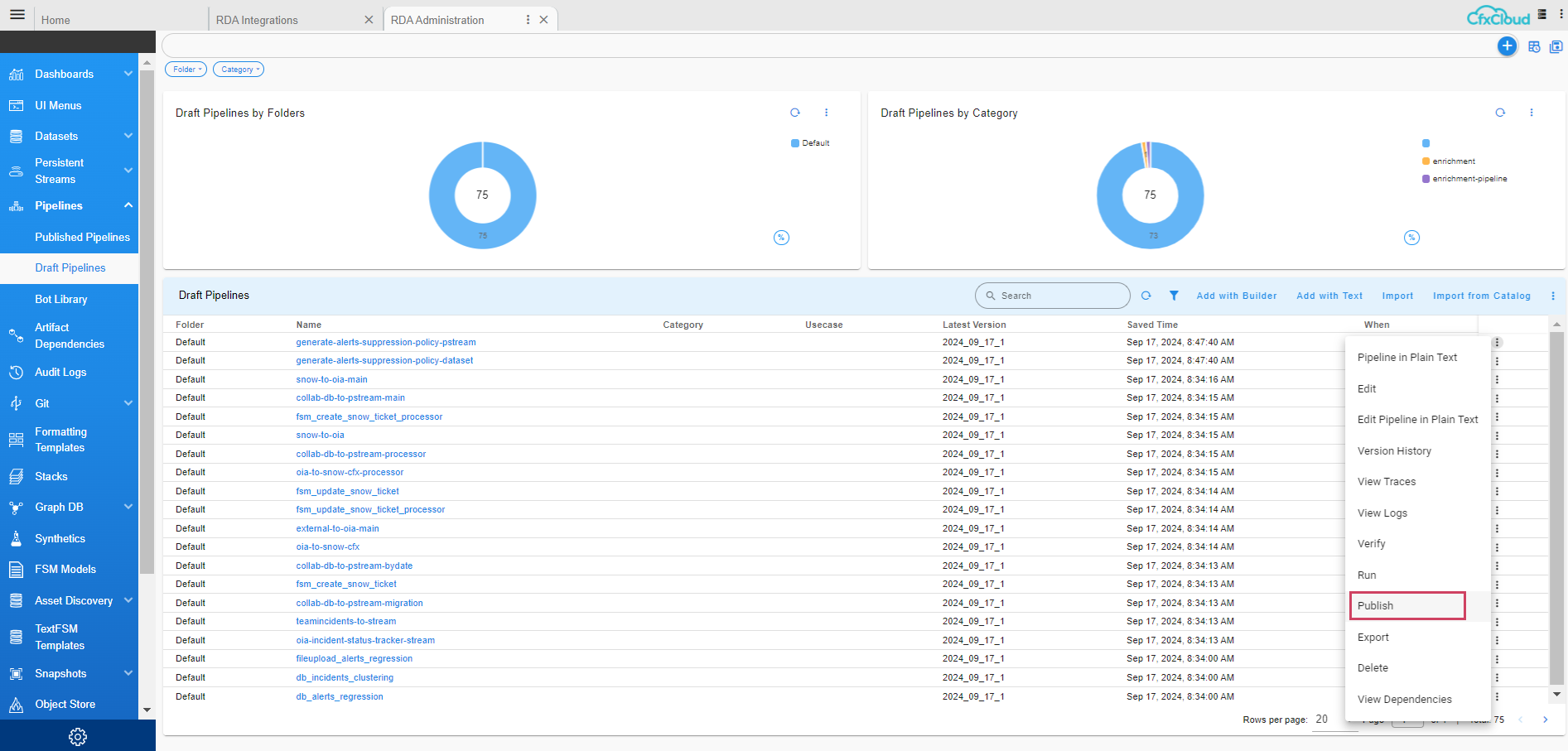This screenshot has height=751, width=1568.
Task: Open Draft Pipelines by Category options menu
Action: coord(1531,113)
